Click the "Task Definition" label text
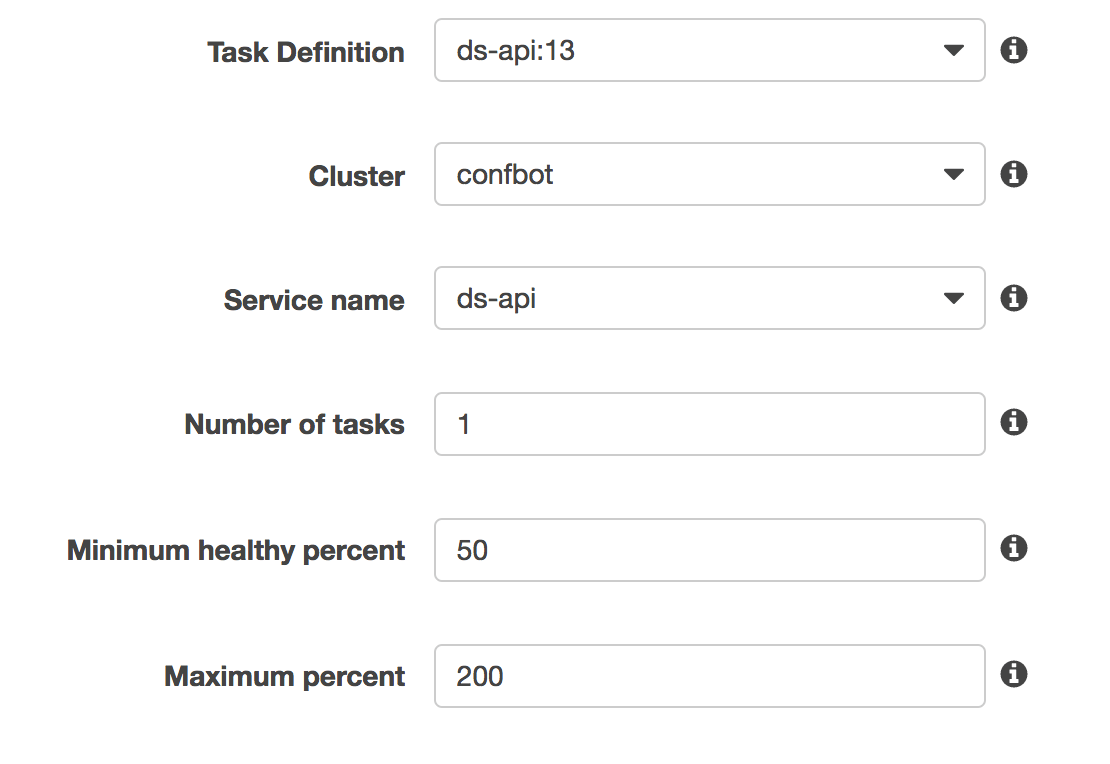1110x764 pixels. click(305, 52)
